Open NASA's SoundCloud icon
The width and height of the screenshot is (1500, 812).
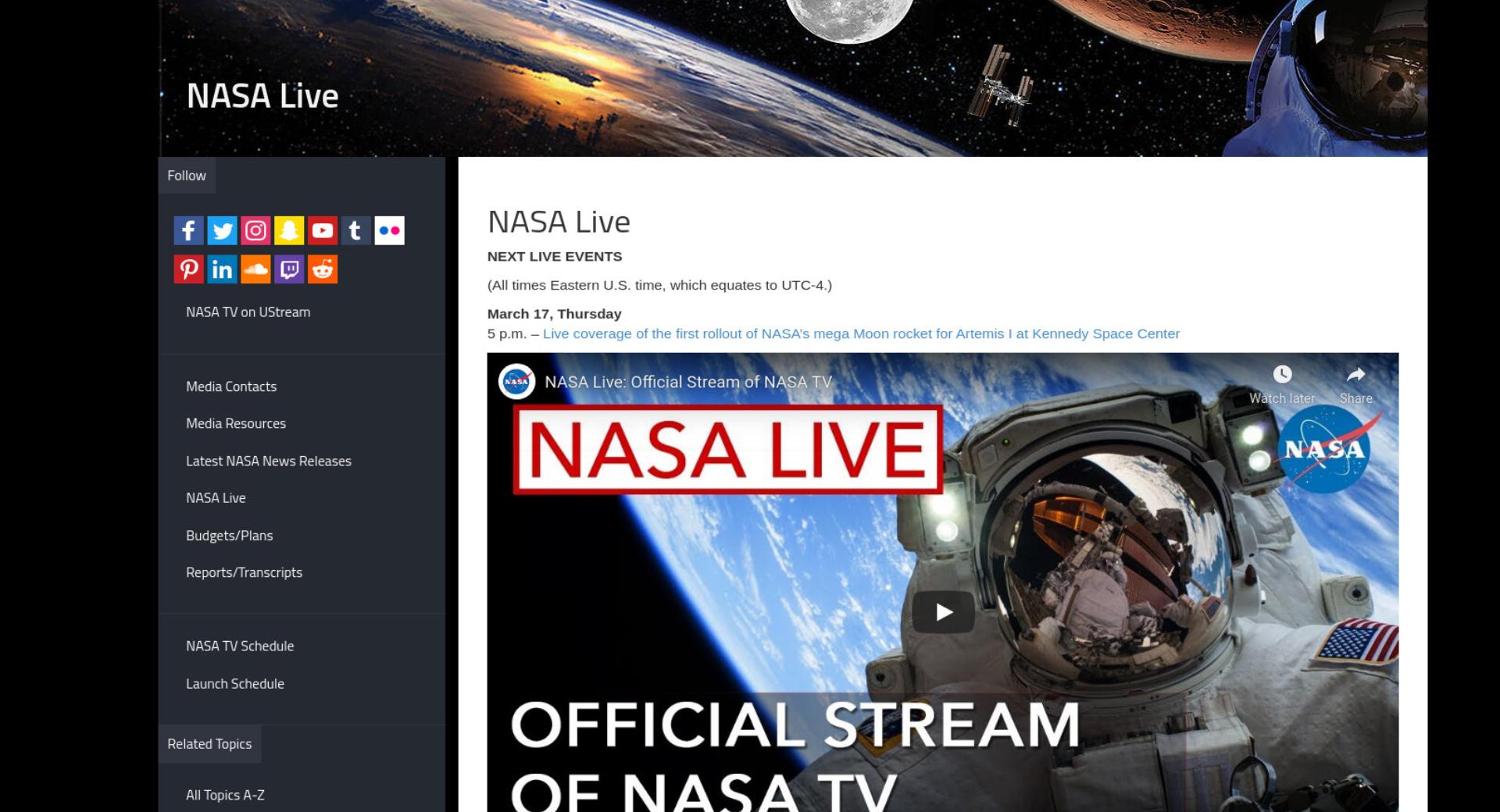pyautogui.click(x=255, y=269)
